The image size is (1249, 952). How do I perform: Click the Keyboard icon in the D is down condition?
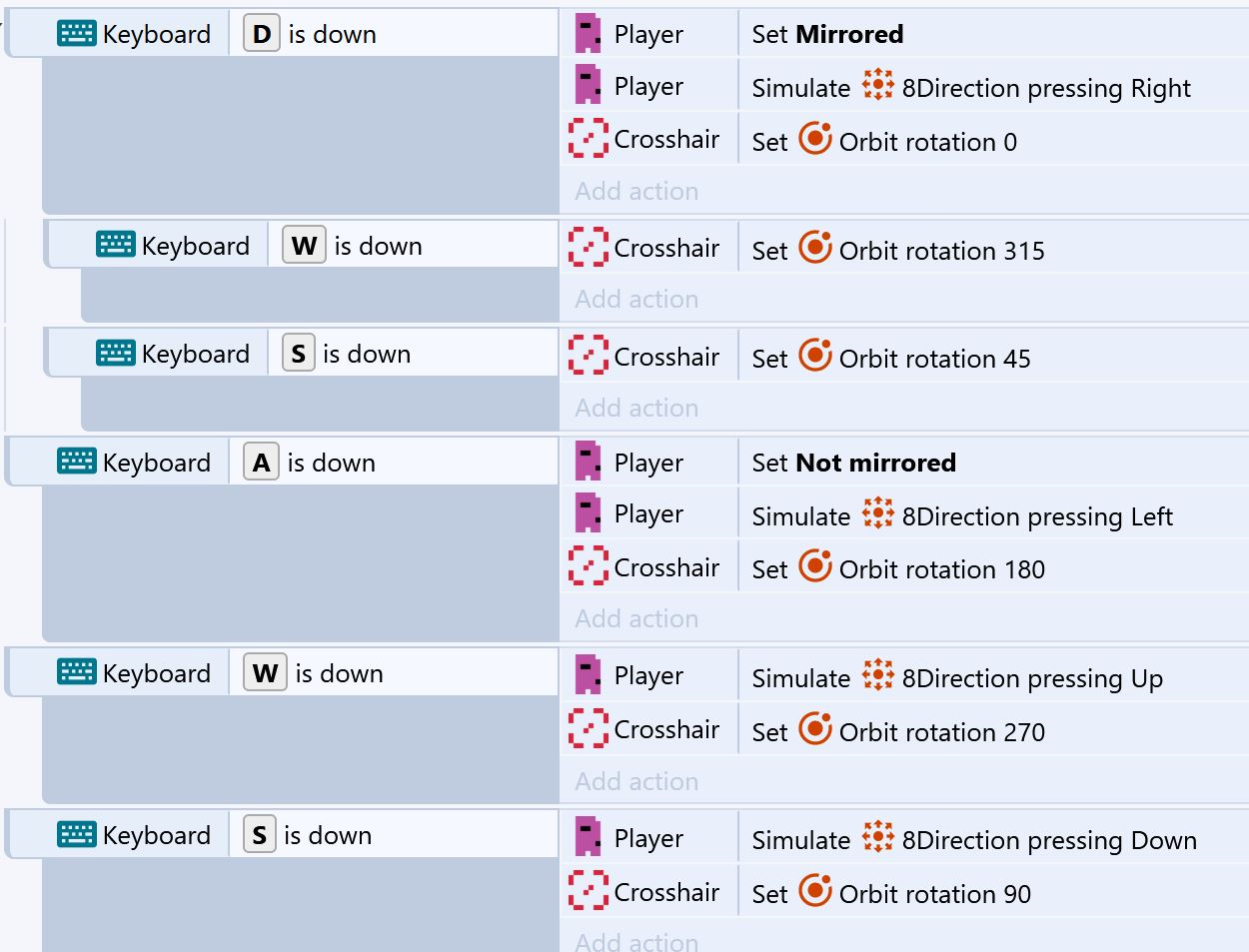77,34
